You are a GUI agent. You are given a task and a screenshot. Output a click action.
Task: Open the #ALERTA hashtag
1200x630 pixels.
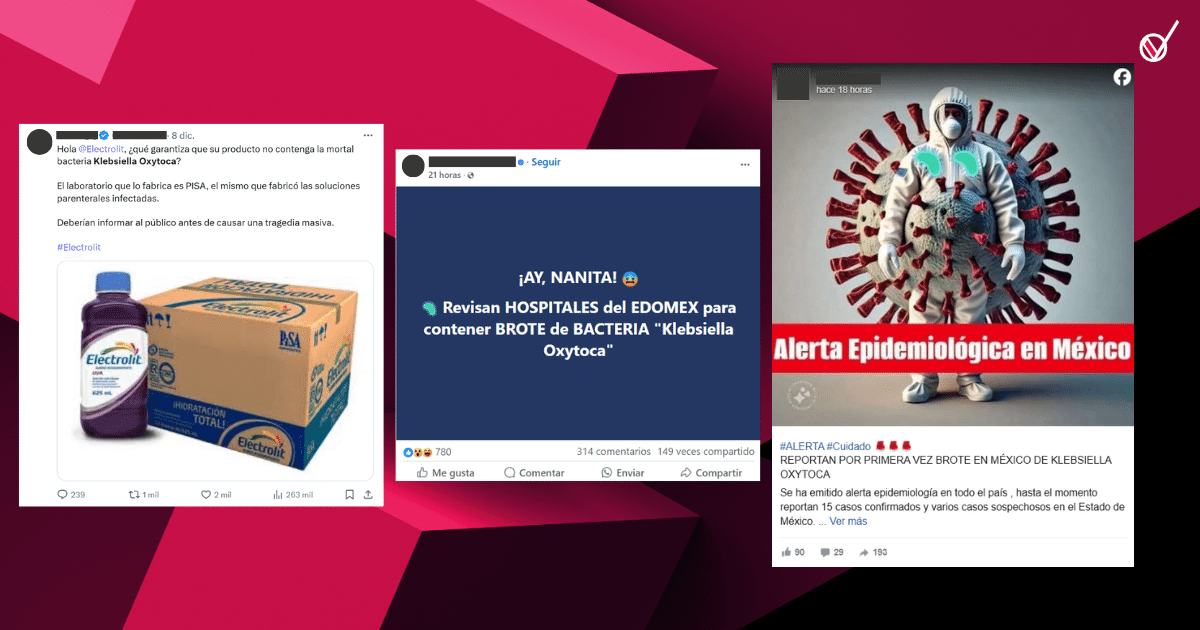click(802, 446)
